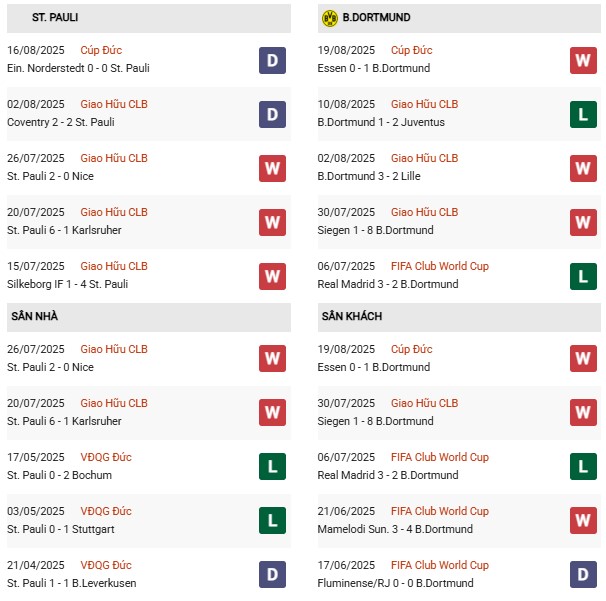This screenshot has height=601, width=606.
Task: Open the SÂN NHÀ home section
Action: pos(36,316)
